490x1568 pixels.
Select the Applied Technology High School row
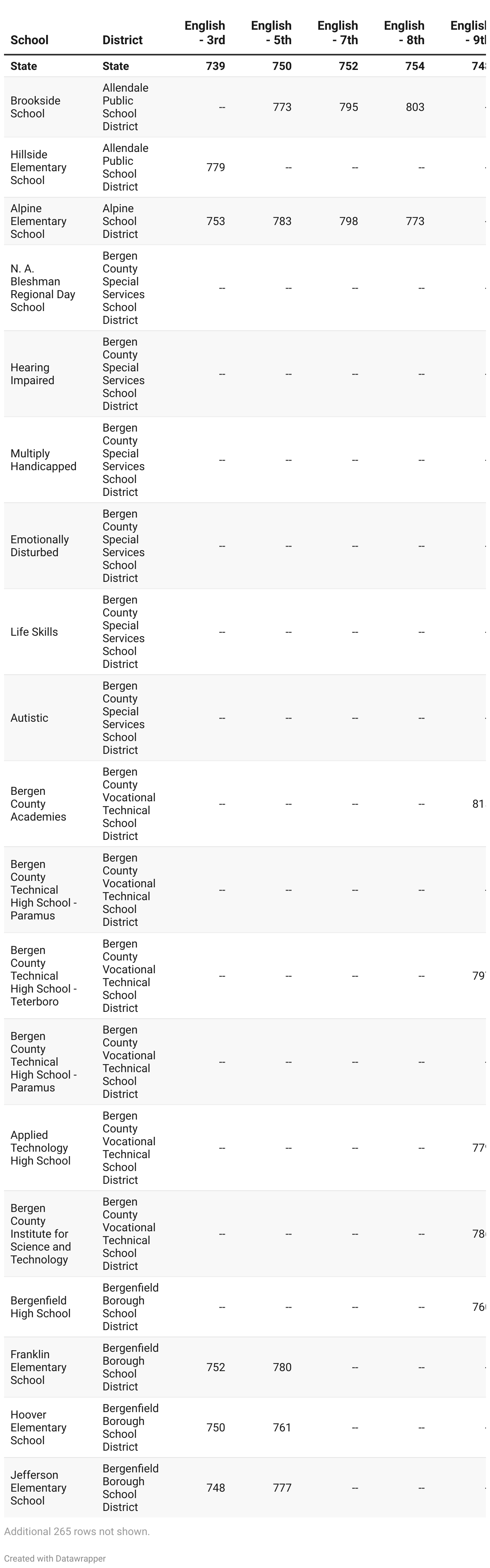[40, 1147]
